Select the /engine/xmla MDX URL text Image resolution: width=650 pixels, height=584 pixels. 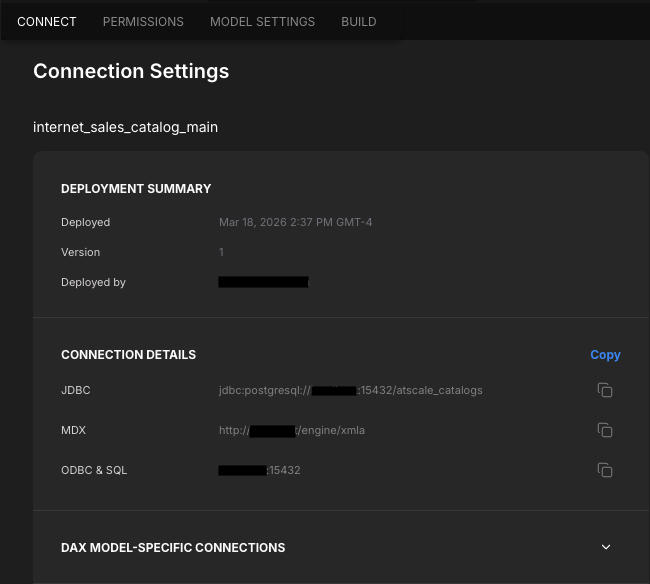tap(292, 430)
